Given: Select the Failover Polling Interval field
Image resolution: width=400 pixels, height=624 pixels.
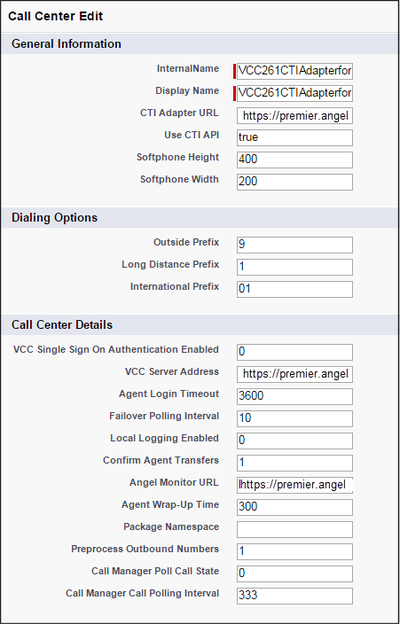Looking at the screenshot, I should coord(295,419).
